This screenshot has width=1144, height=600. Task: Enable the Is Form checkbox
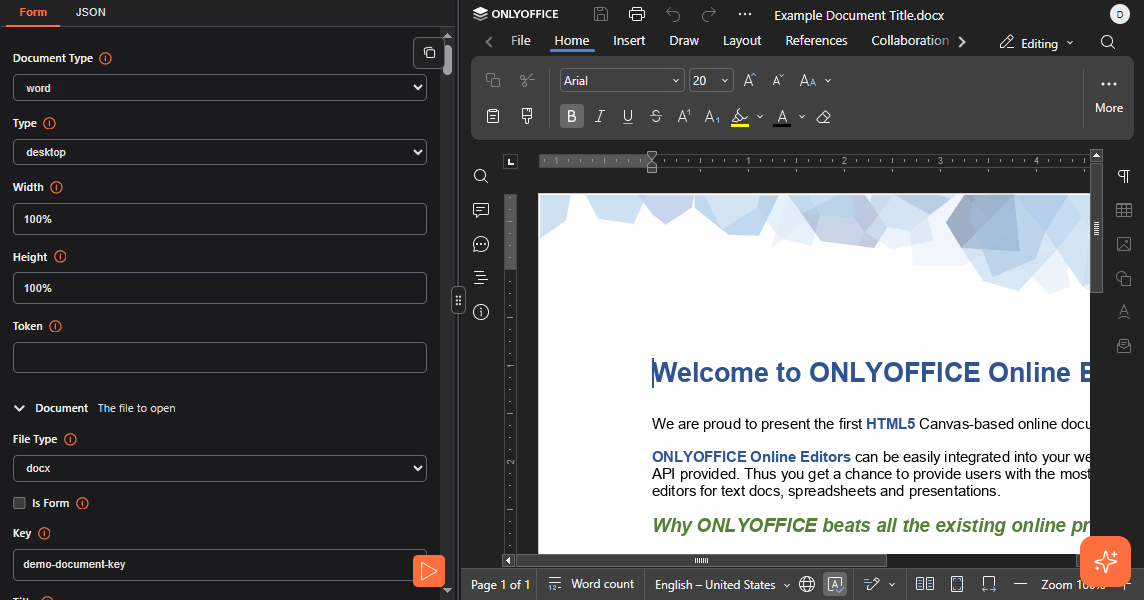(x=19, y=503)
